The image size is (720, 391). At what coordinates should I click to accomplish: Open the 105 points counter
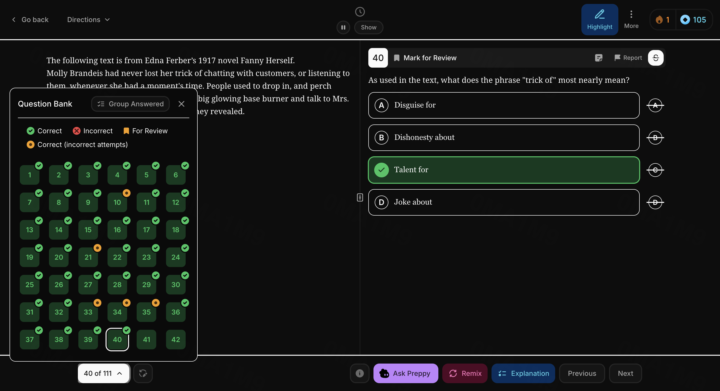(x=693, y=20)
